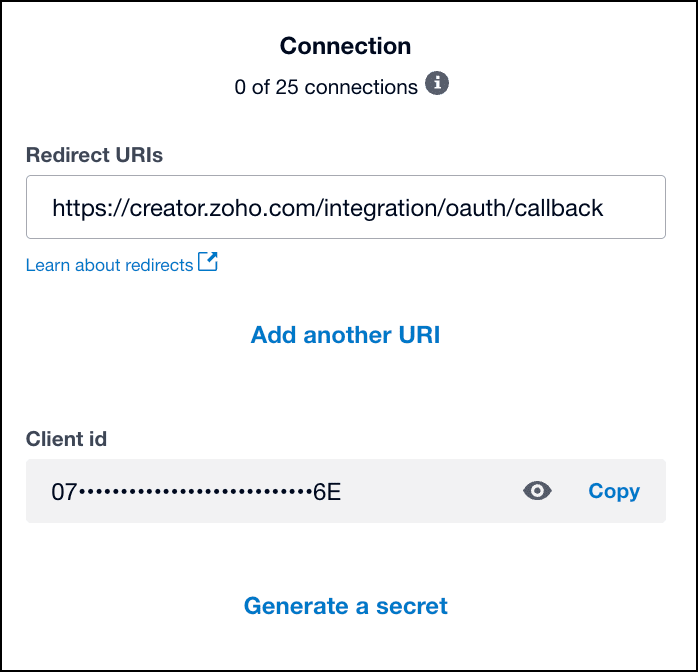Click the external link icon after Learn about redirects
The width and height of the screenshot is (698, 672).
pyautogui.click(x=208, y=263)
